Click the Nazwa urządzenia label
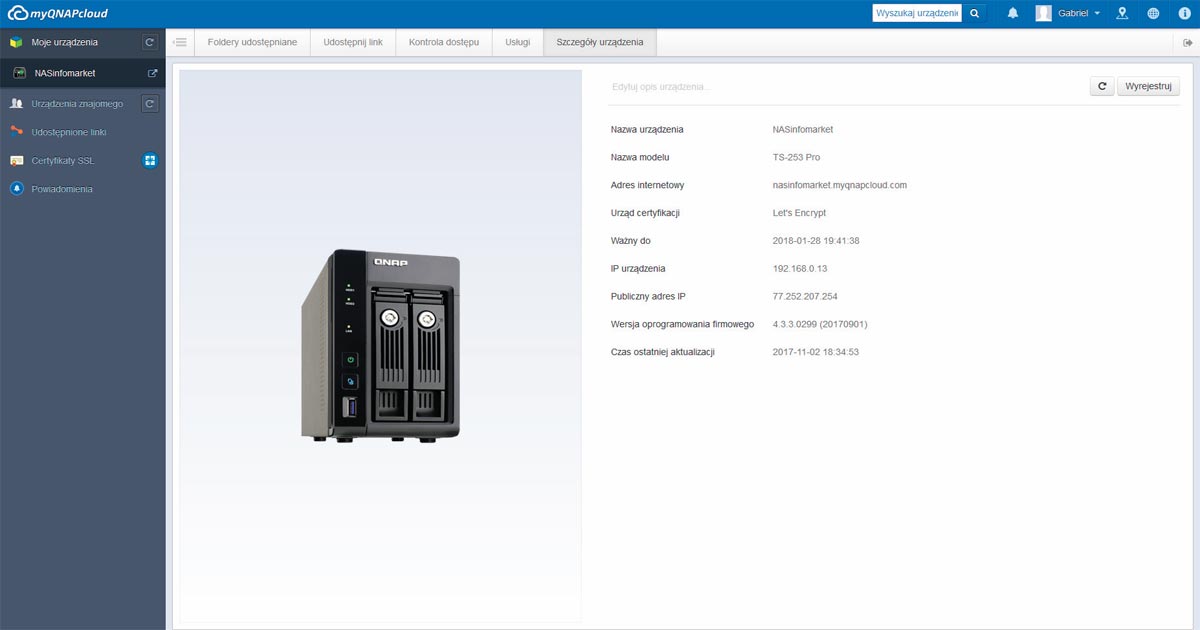 pyautogui.click(x=647, y=130)
